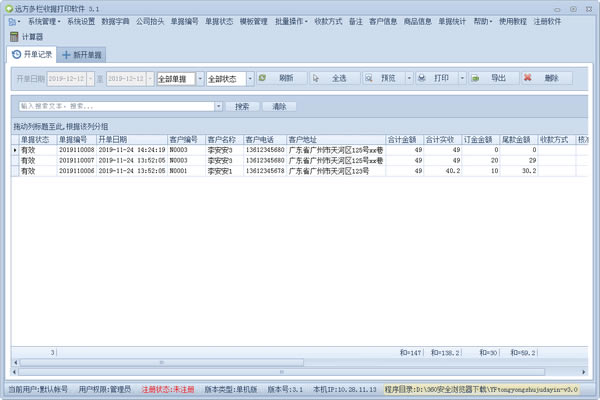
Task: Open the 系统设置 menu
Action: pos(81,21)
